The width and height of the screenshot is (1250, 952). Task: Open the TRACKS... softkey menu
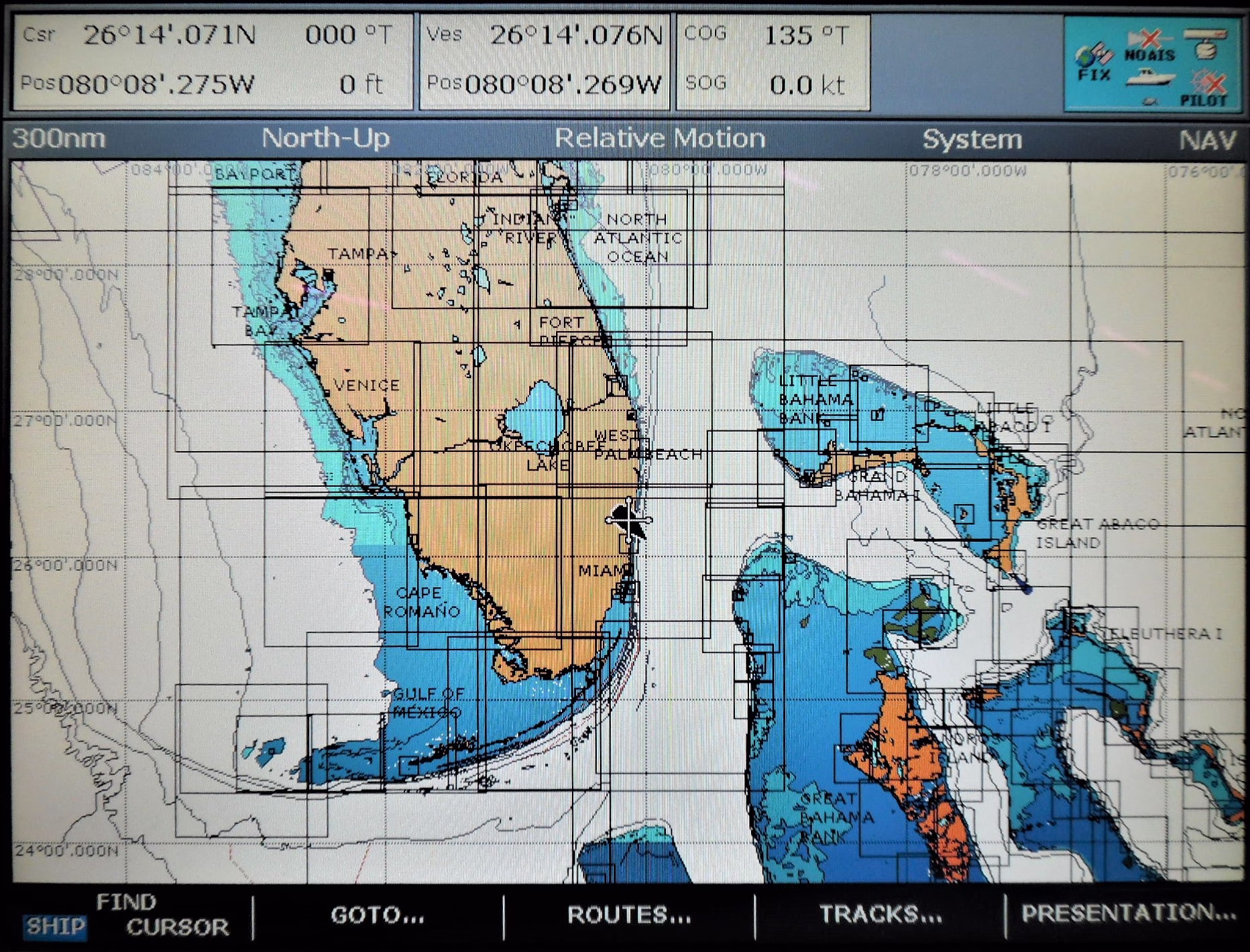pos(880,914)
